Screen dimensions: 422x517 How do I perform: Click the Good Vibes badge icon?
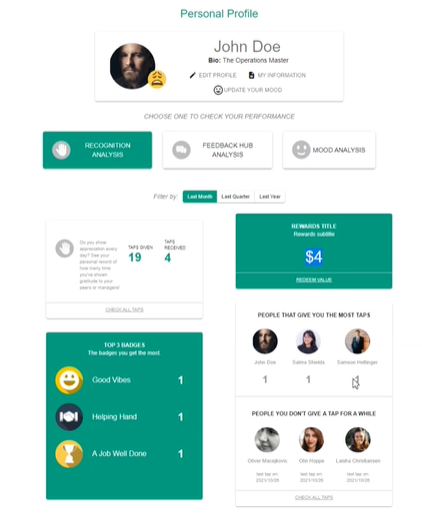pos(69,380)
